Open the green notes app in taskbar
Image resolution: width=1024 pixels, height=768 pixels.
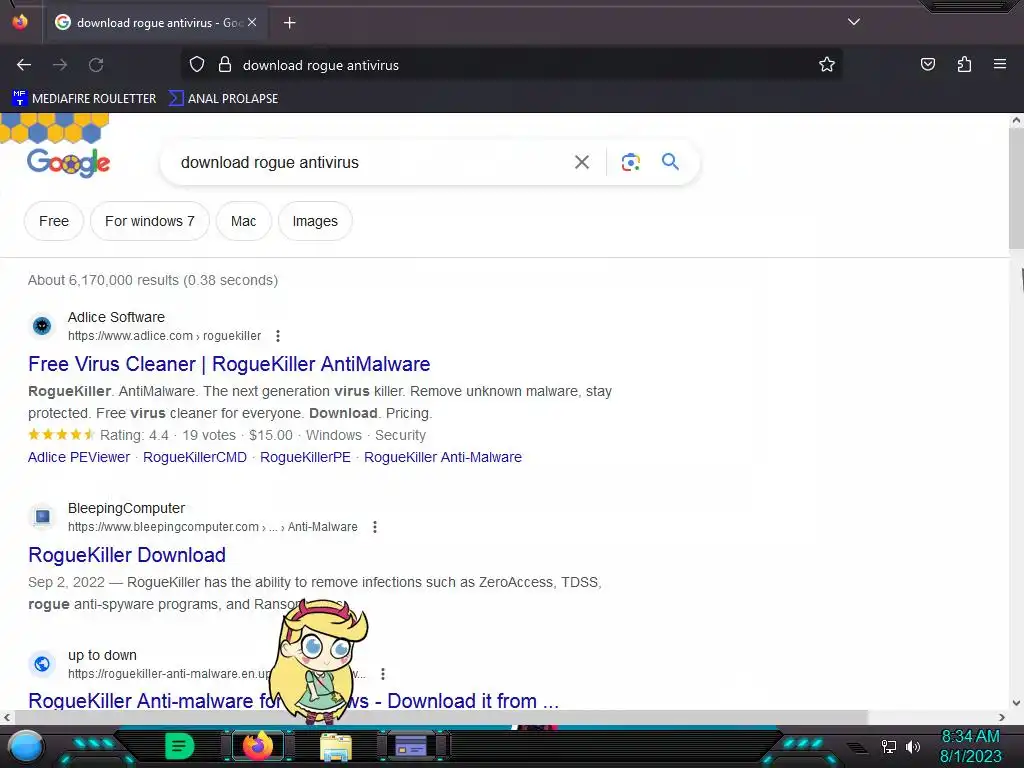point(179,746)
